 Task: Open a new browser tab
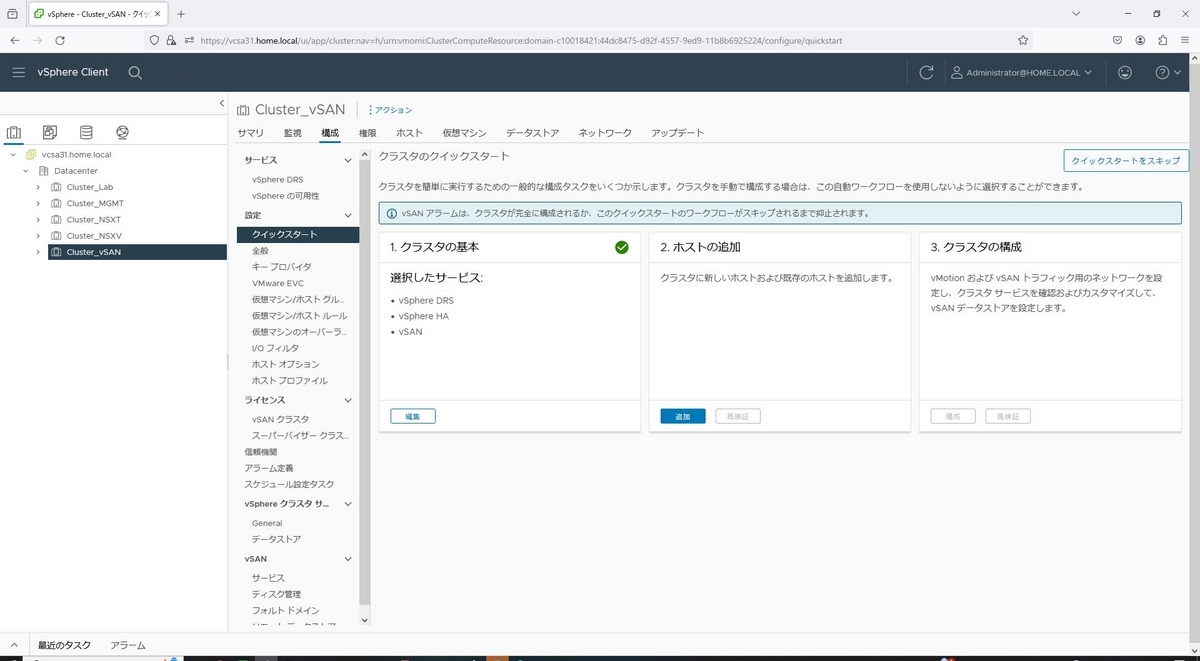[x=181, y=14]
